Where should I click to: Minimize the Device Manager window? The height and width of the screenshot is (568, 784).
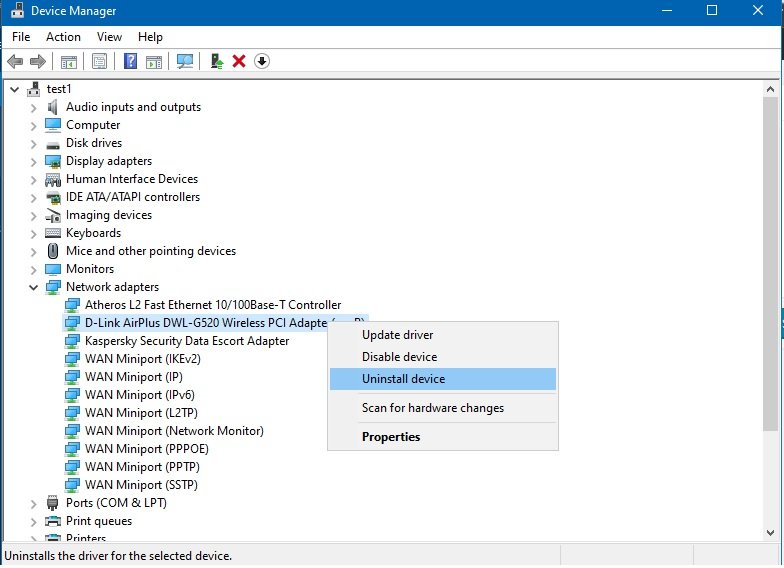click(667, 10)
